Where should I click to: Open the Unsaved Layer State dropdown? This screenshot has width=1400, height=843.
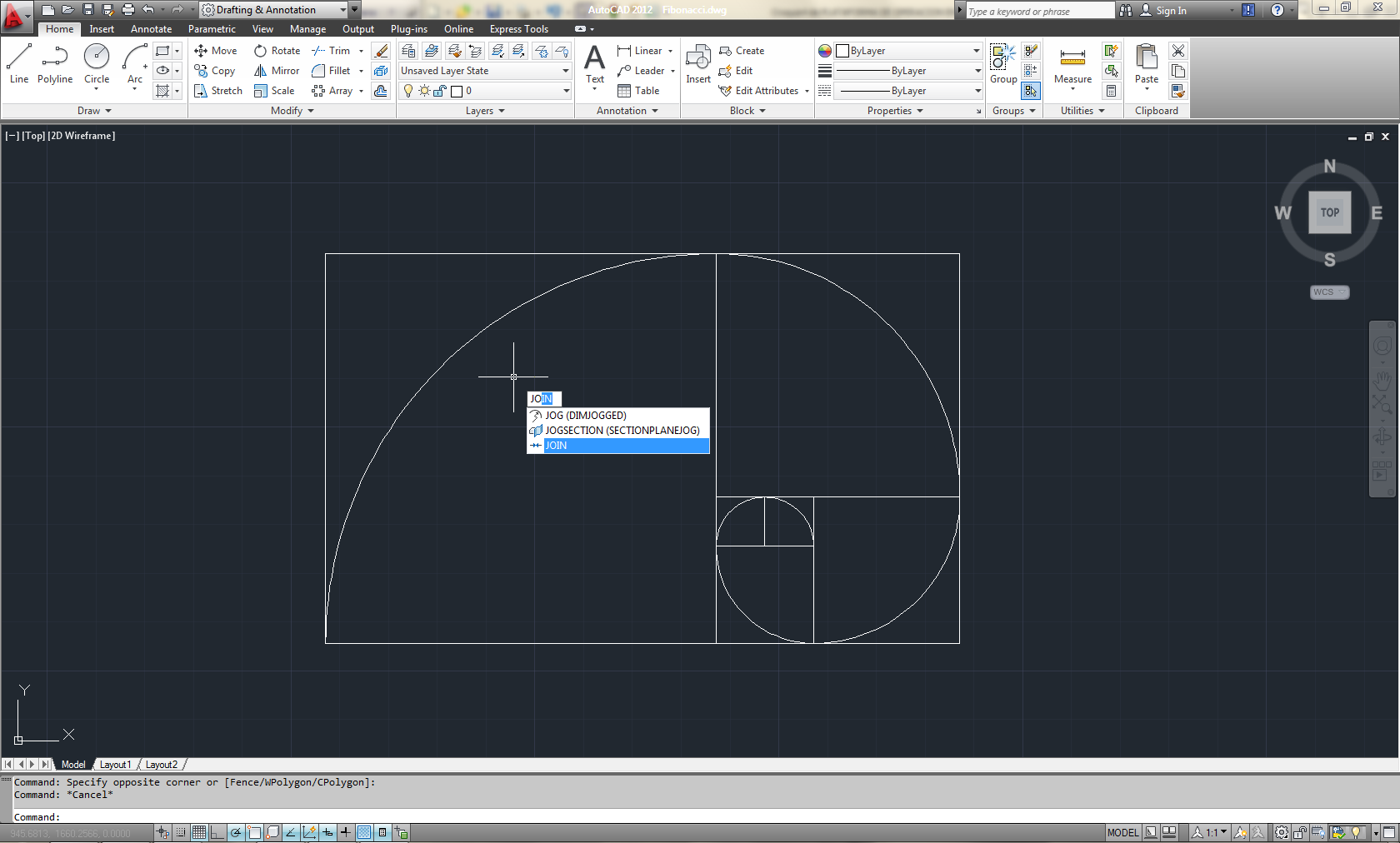485,71
